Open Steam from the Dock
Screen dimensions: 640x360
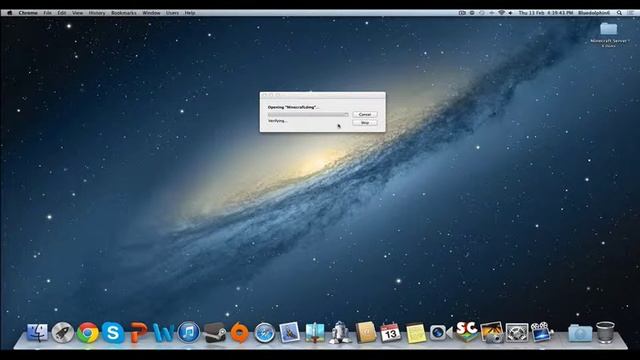[214, 333]
